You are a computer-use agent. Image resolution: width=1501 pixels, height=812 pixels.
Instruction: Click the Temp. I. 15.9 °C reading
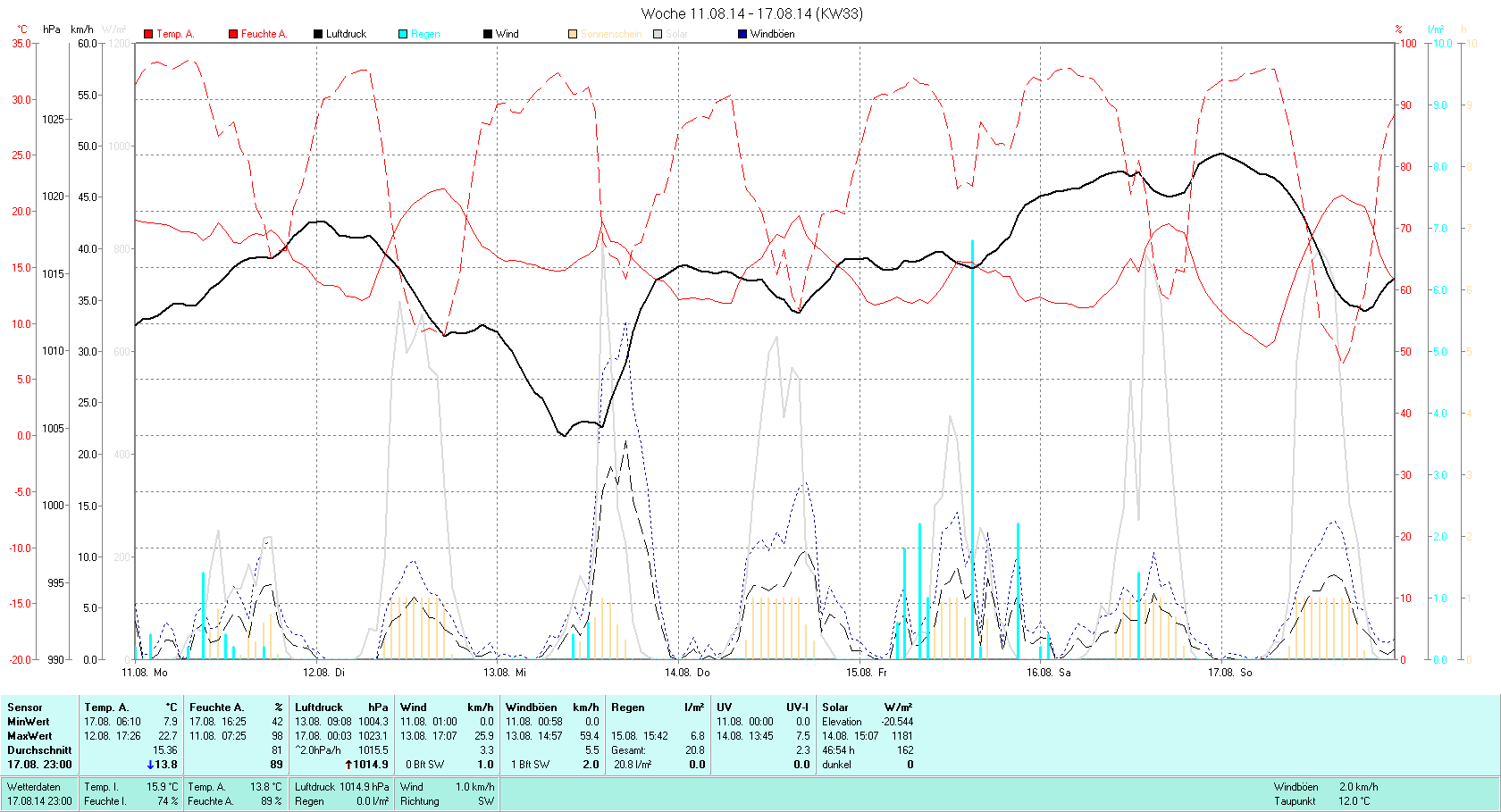[x=131, y=787]
